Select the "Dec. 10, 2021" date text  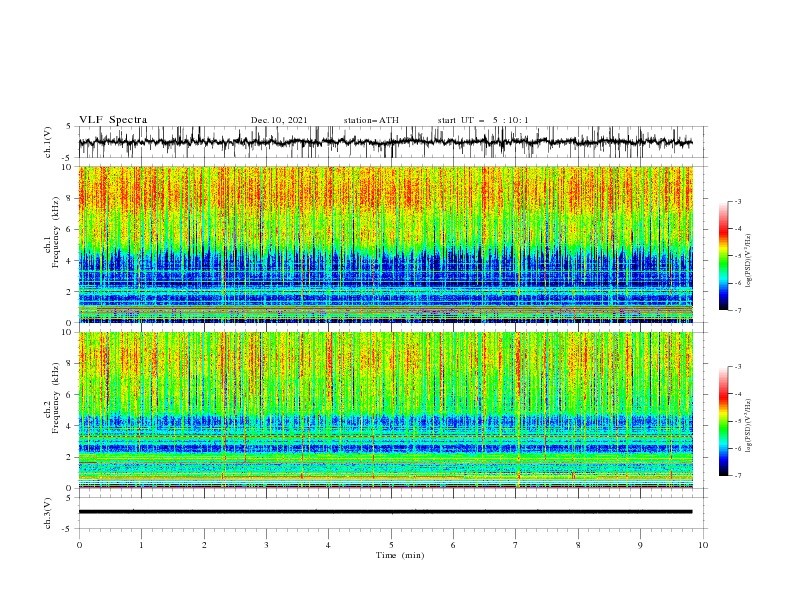[x=279, y=120]
